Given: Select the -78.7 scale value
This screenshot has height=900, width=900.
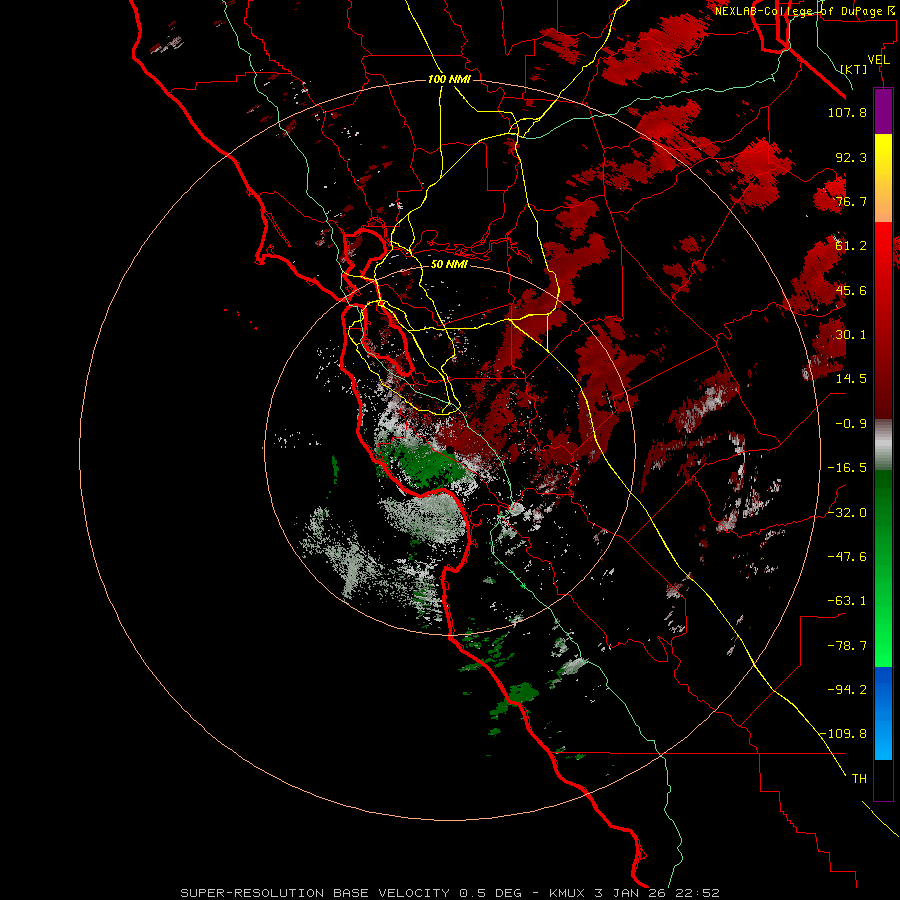Looking at the screenshot, I should point(847,646).
